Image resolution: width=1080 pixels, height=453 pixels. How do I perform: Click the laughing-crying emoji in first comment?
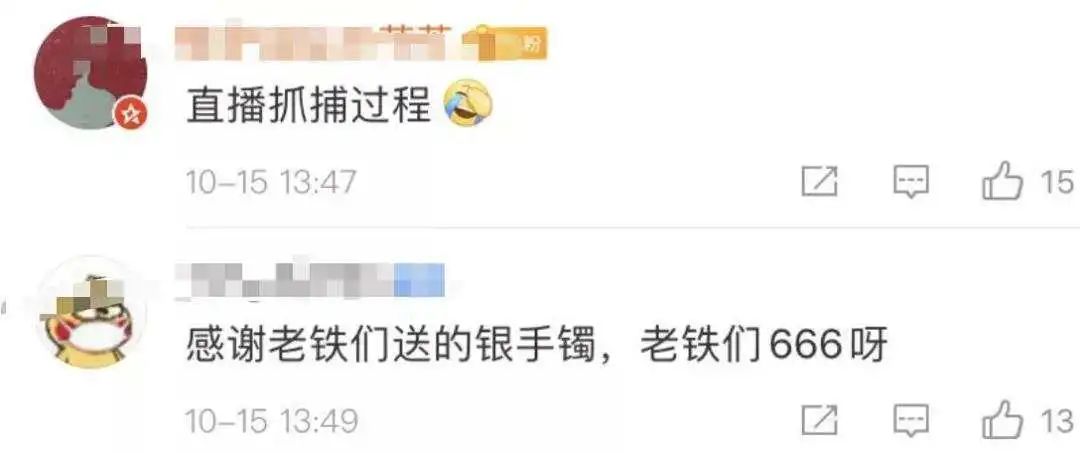pyautogui.click(x=470, y=103)
